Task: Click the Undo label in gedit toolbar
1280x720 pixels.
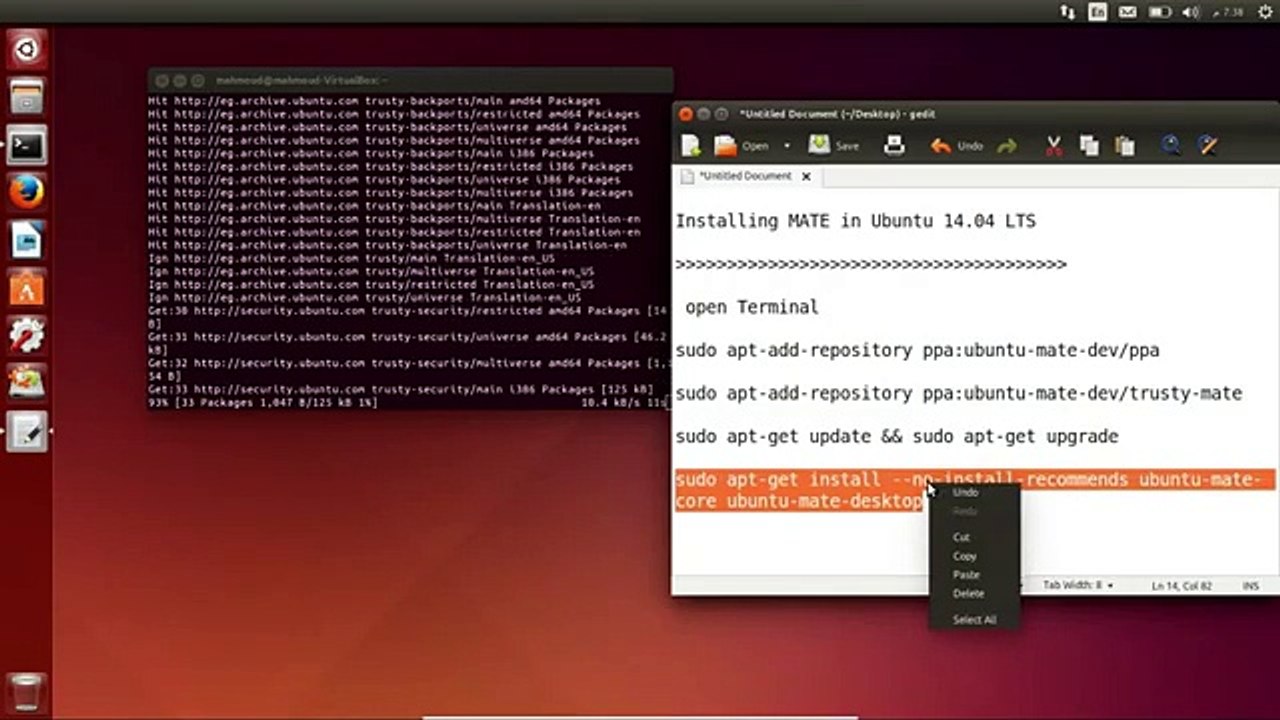Action: (970, 146)
